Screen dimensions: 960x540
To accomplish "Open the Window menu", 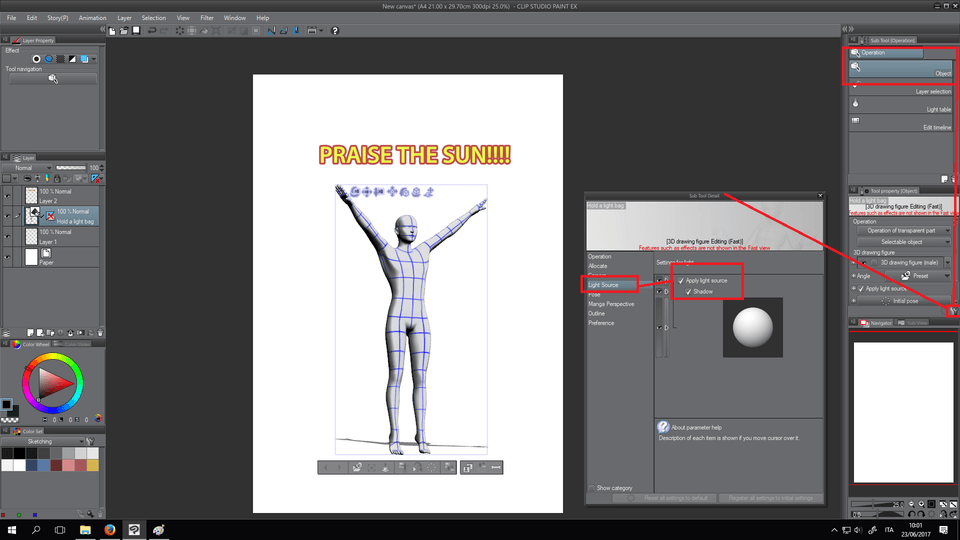I will click(x=234, y=18).
